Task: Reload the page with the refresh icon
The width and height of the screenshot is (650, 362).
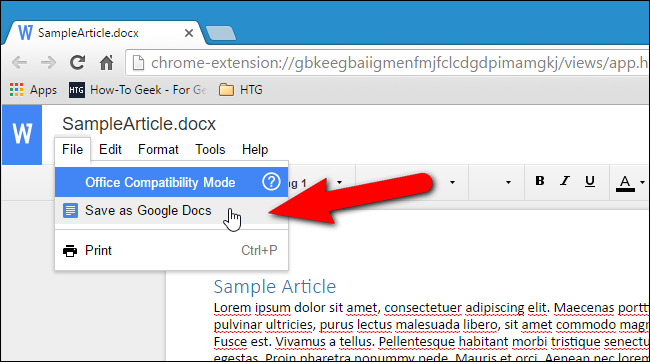Action: (x=78, y=63)
